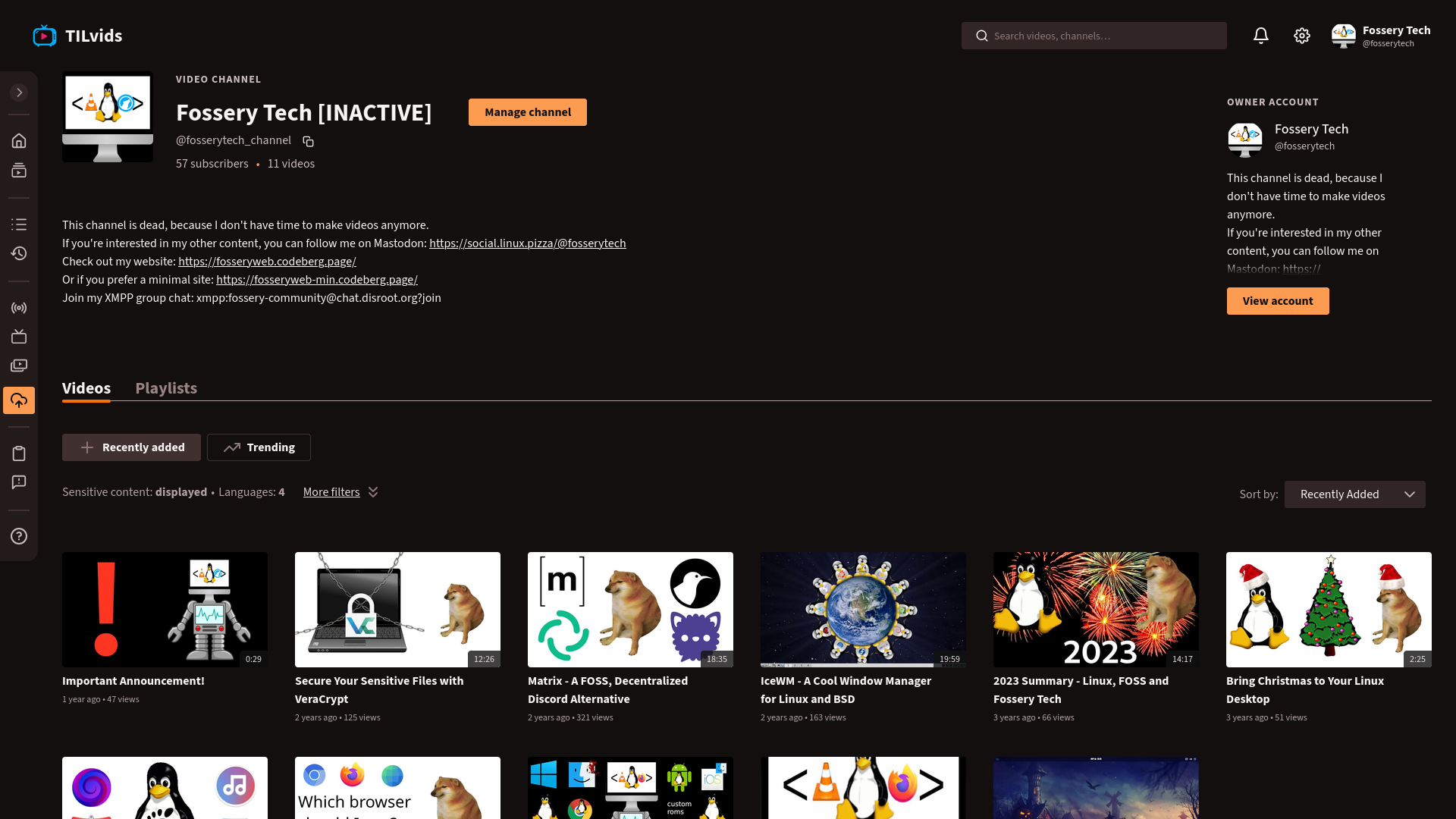Open video library icon in sidebar
The image size is (1456, 819).
point(19,366)
